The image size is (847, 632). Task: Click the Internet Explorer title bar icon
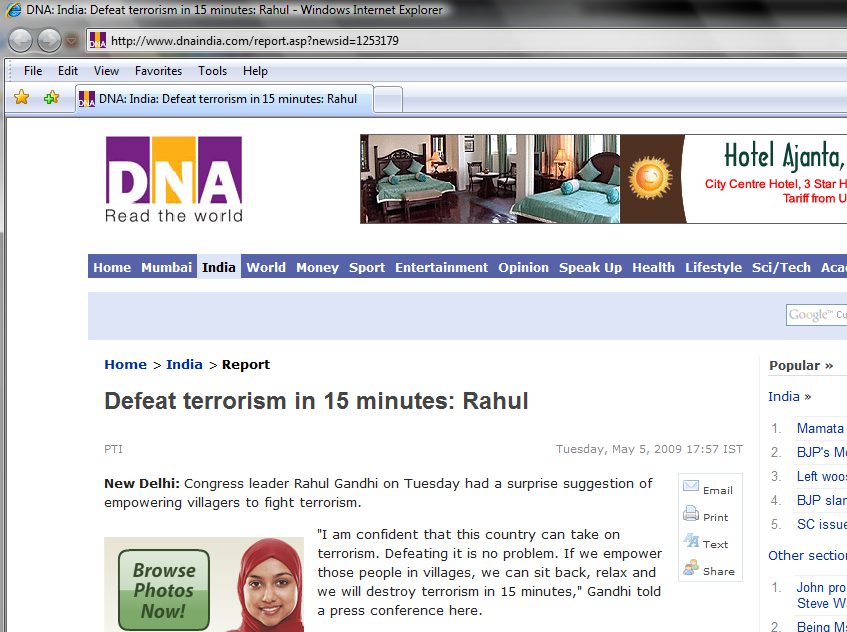pyautogui.click(x=13, y=10)
